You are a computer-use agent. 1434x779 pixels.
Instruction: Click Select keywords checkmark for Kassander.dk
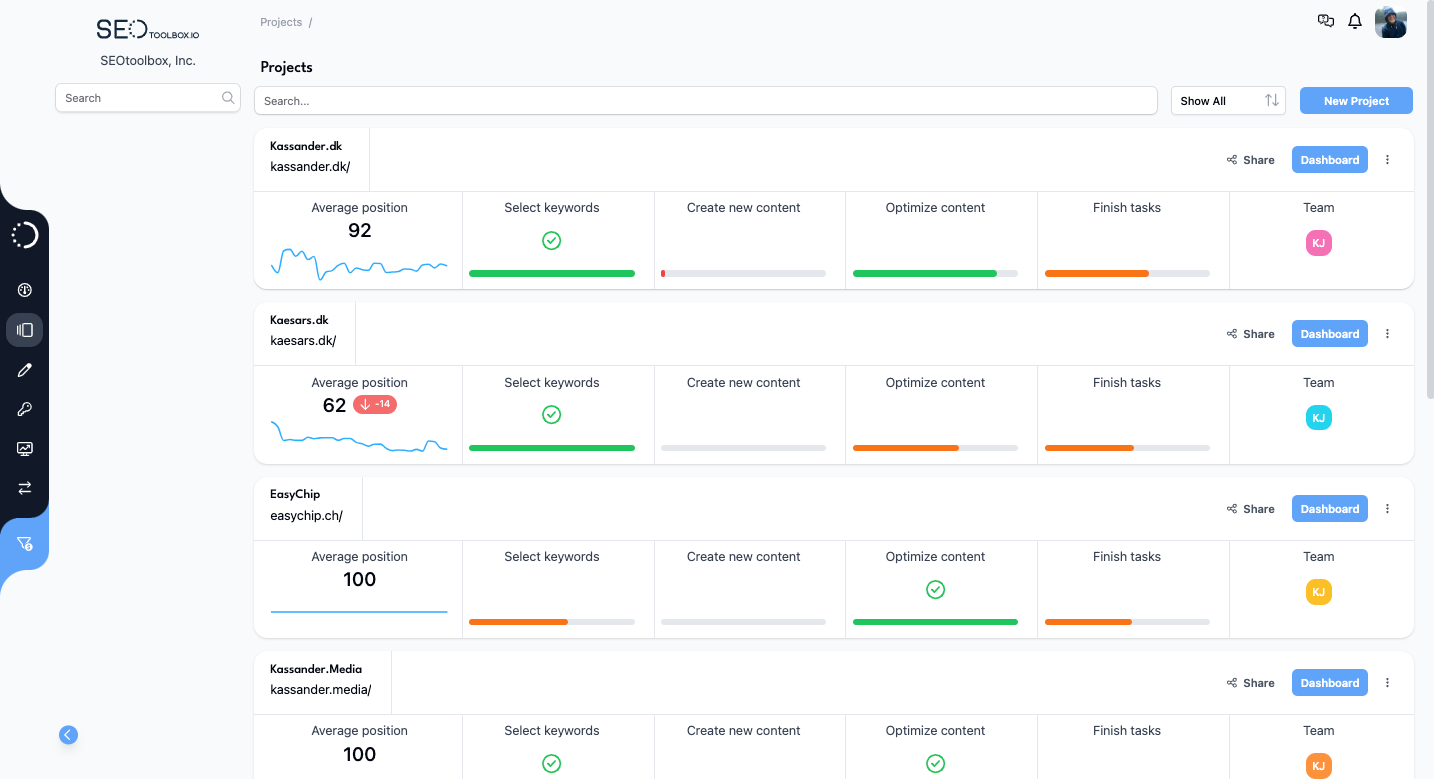pyautogui.click(x=551, y=240)
